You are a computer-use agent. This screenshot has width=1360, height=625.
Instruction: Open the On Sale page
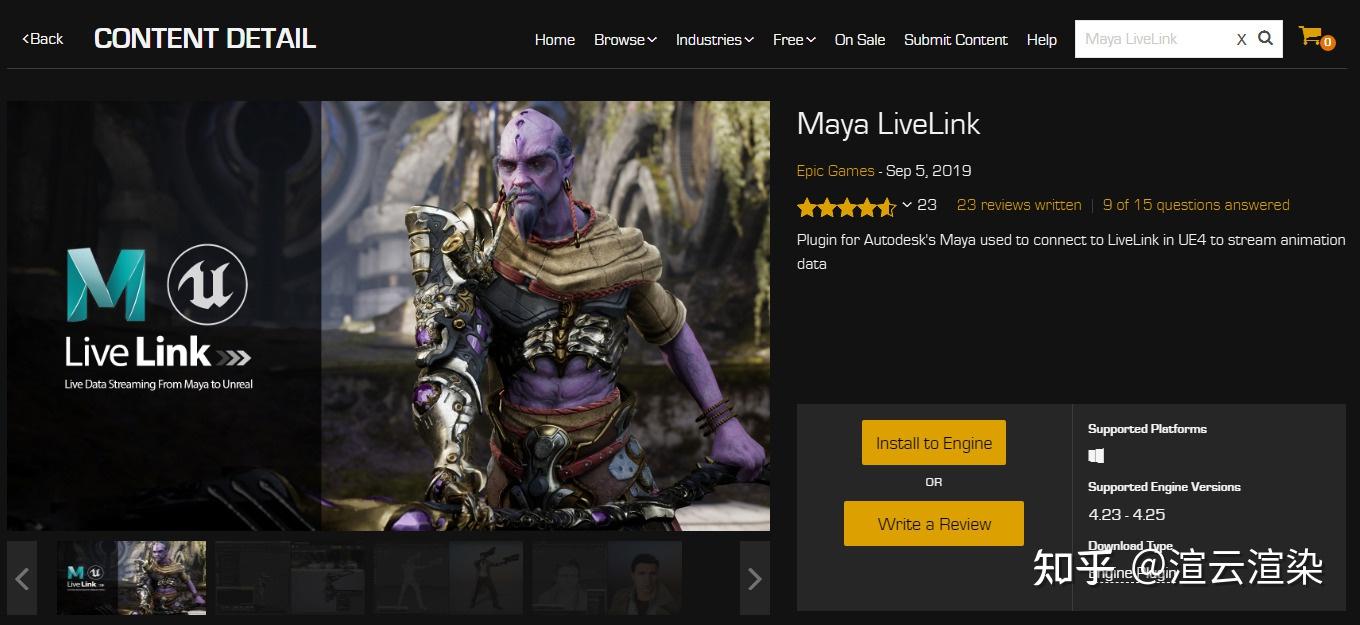point(860,40)
